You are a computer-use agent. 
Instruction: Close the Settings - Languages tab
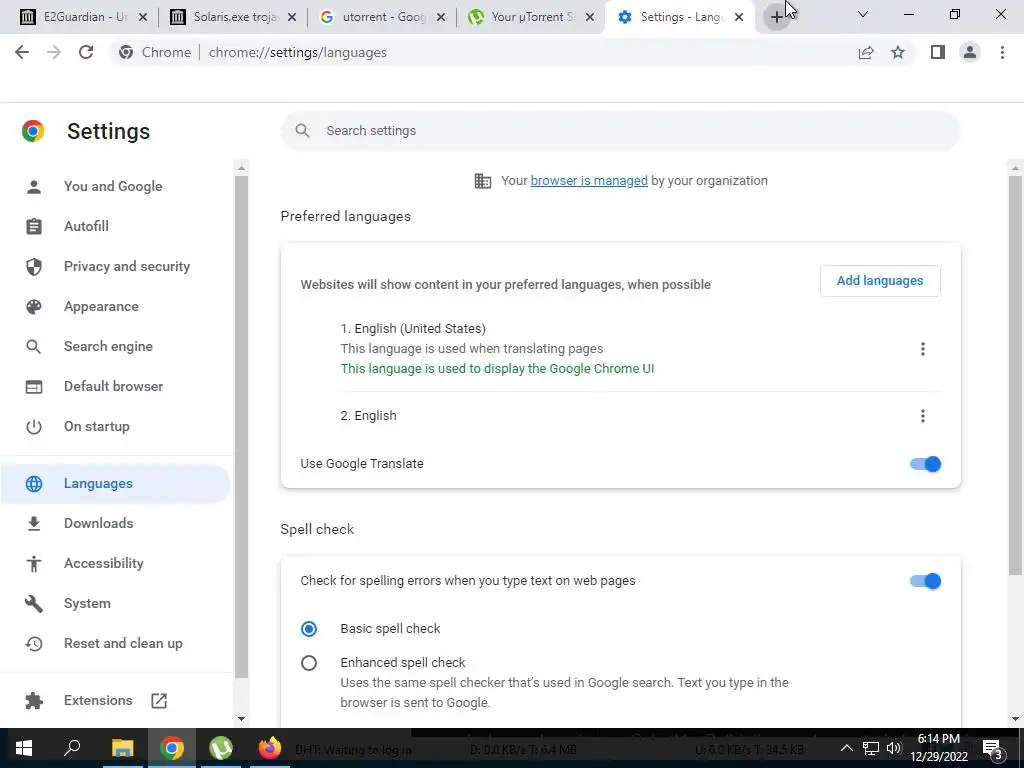tap(739, 17)
